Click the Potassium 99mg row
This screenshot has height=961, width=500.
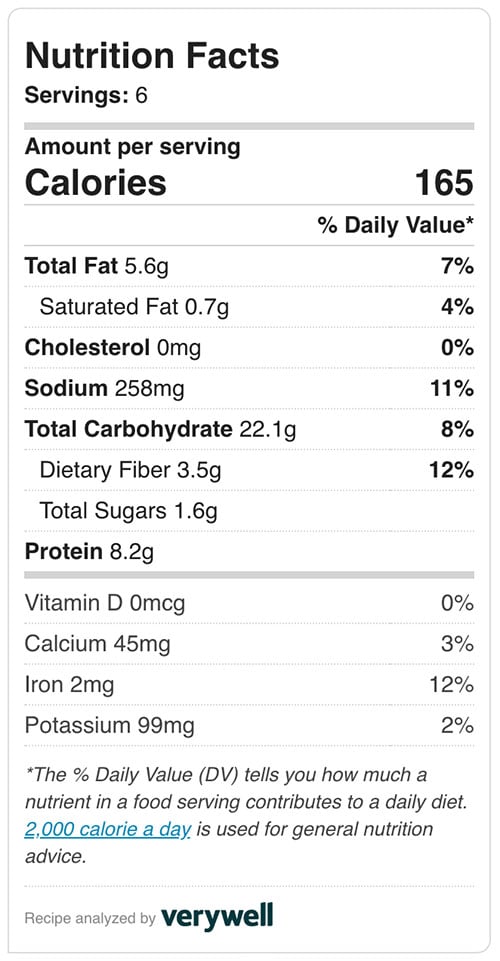pyautogui.click(x=249, y=726)
